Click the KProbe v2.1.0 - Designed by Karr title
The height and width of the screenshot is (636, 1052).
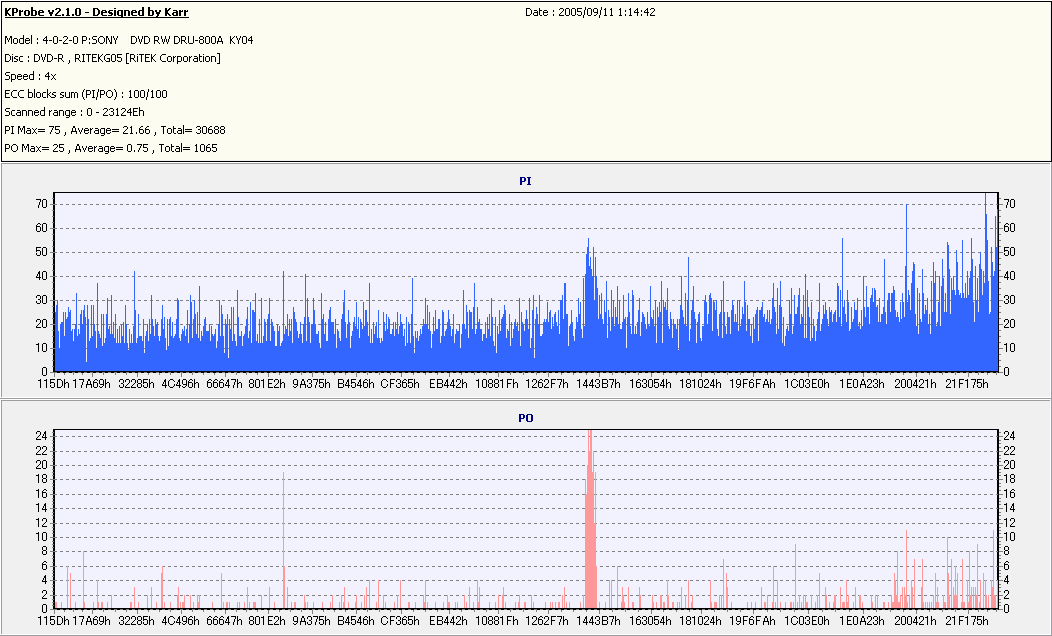(x=96, y=12)
